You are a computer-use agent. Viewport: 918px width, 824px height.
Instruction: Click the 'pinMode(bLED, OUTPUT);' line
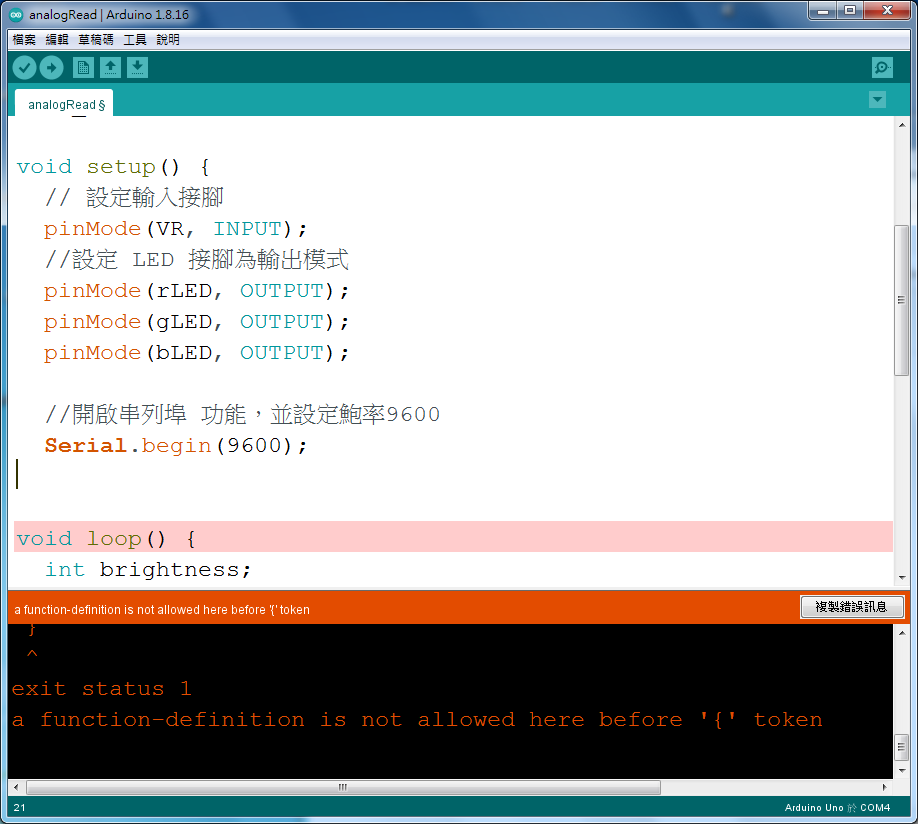pos(196,353)
